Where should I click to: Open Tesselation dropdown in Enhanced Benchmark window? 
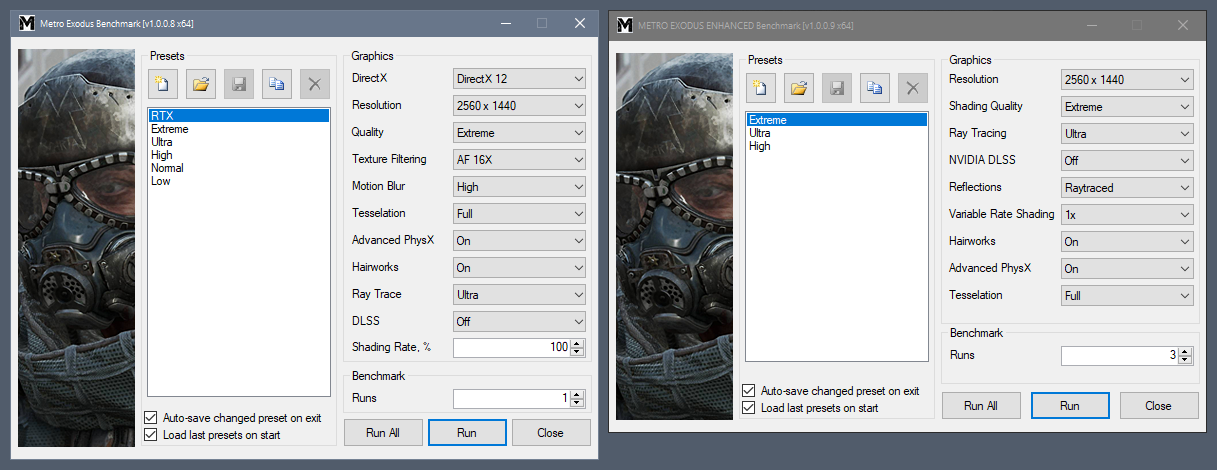pyautogui.click(x=1127, y=295)
